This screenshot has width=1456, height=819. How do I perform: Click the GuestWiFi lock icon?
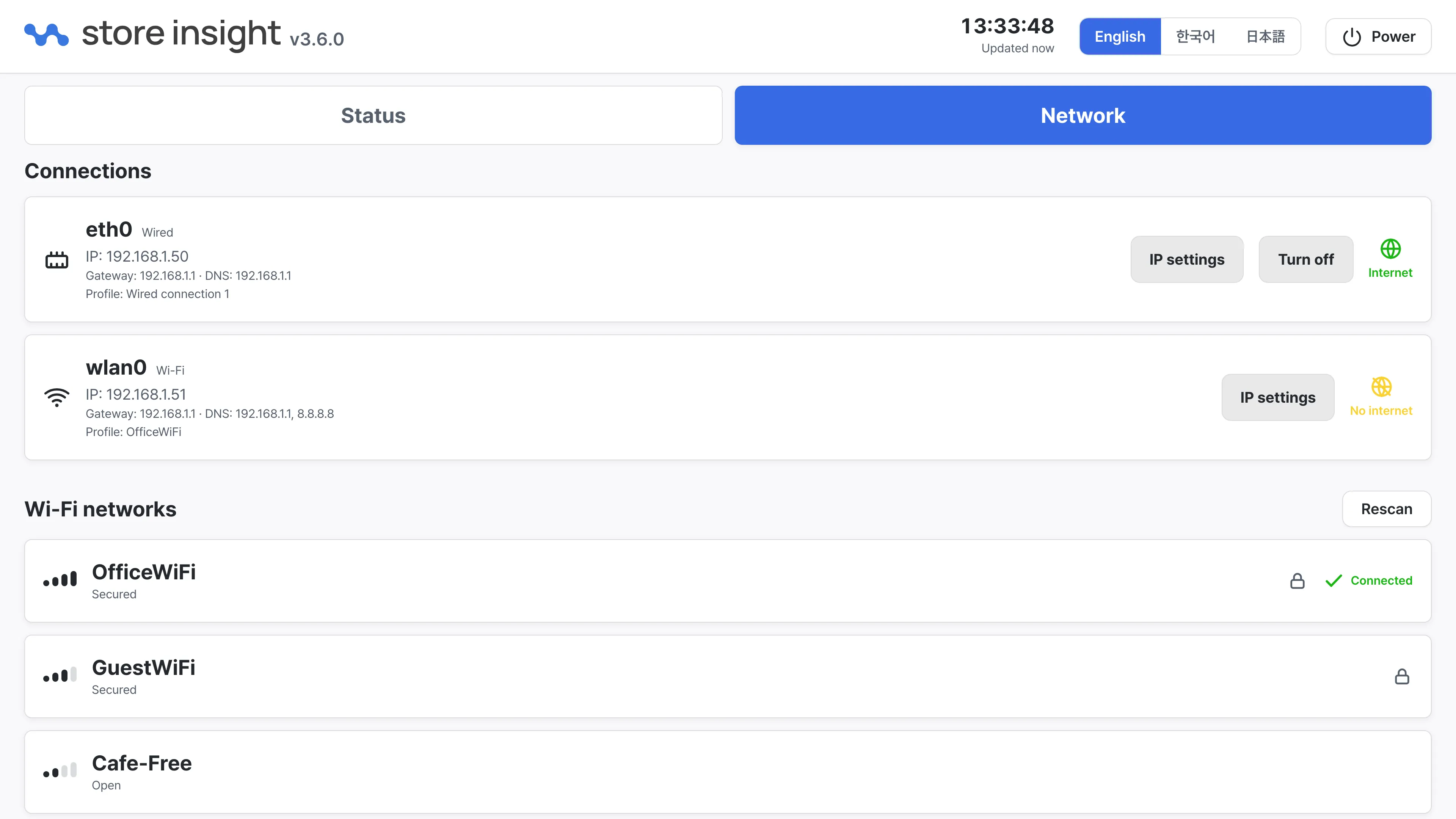(1402, 676)
